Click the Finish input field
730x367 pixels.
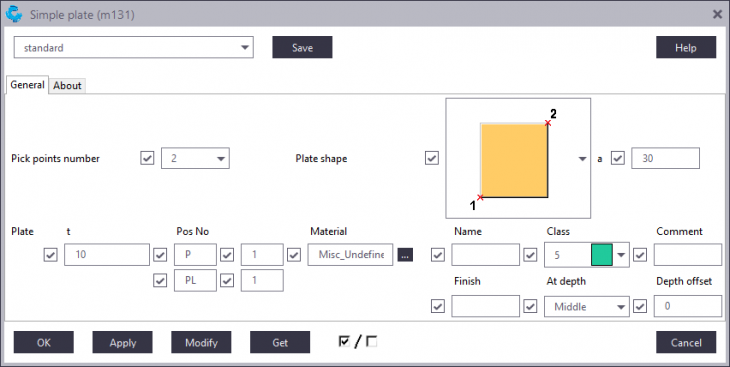[486, 306]
